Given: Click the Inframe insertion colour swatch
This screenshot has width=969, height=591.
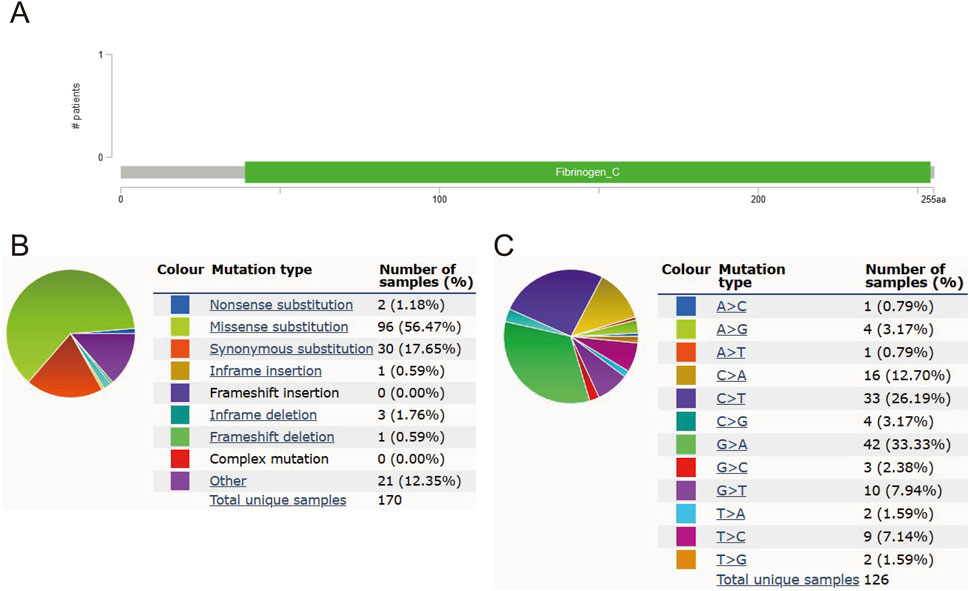Looking at the screenshot, I should click(180, 371).
